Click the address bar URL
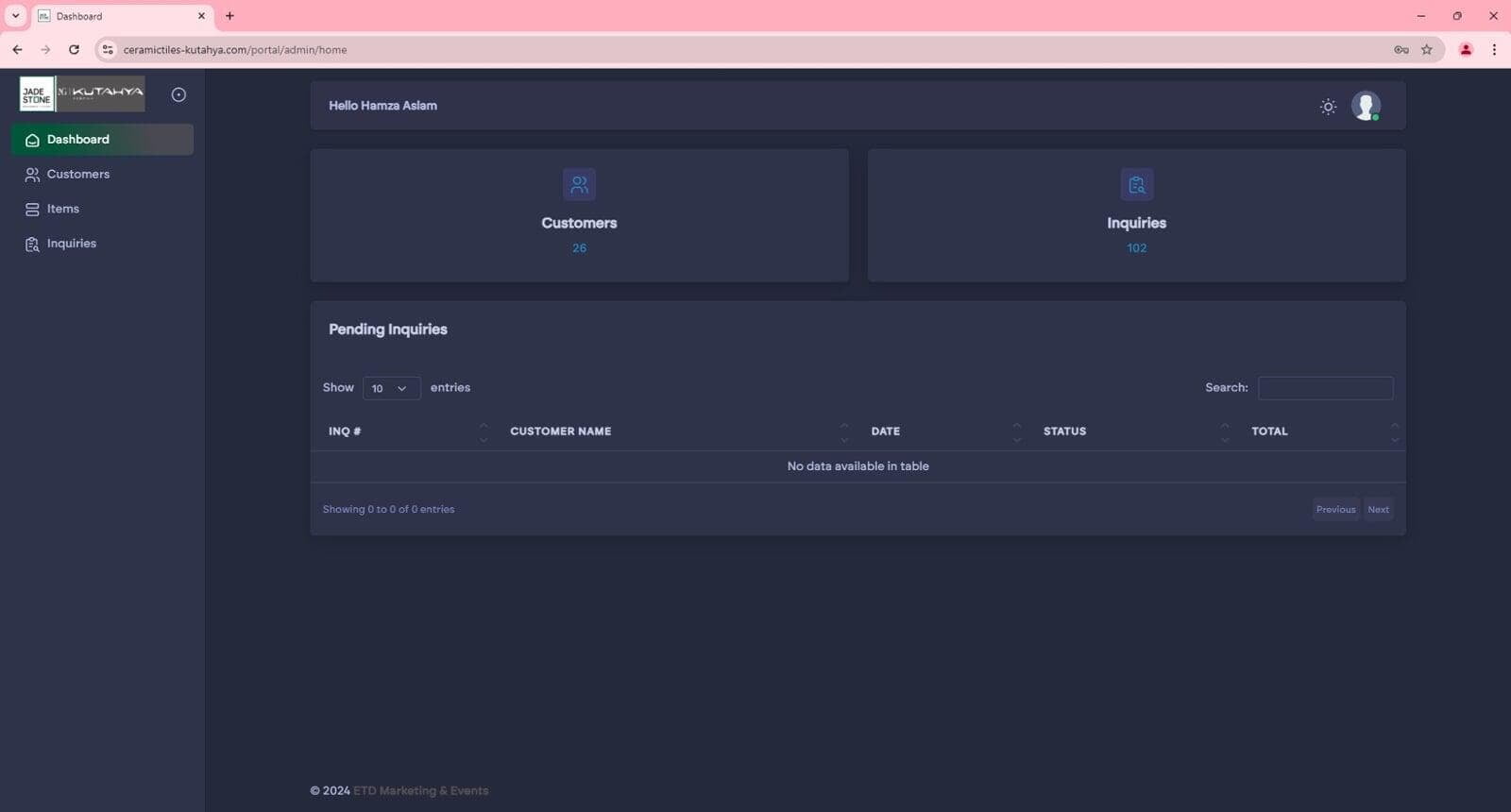This screenshot has height=812, width=1511. [x=235, y=50]
